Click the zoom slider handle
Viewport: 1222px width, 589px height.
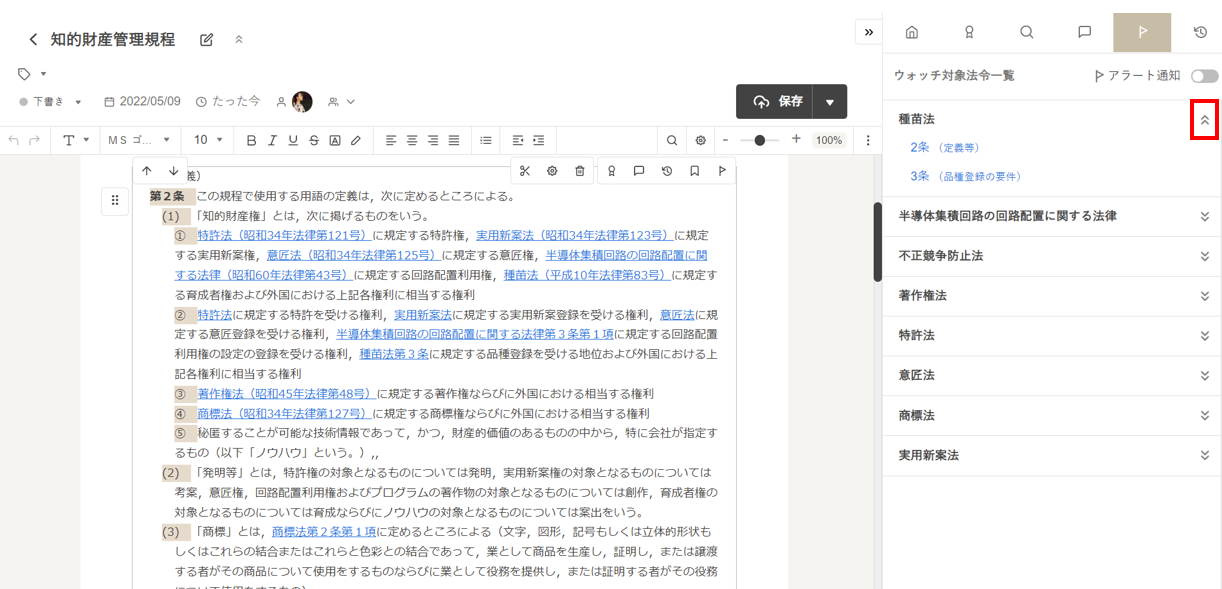[761, 140]
